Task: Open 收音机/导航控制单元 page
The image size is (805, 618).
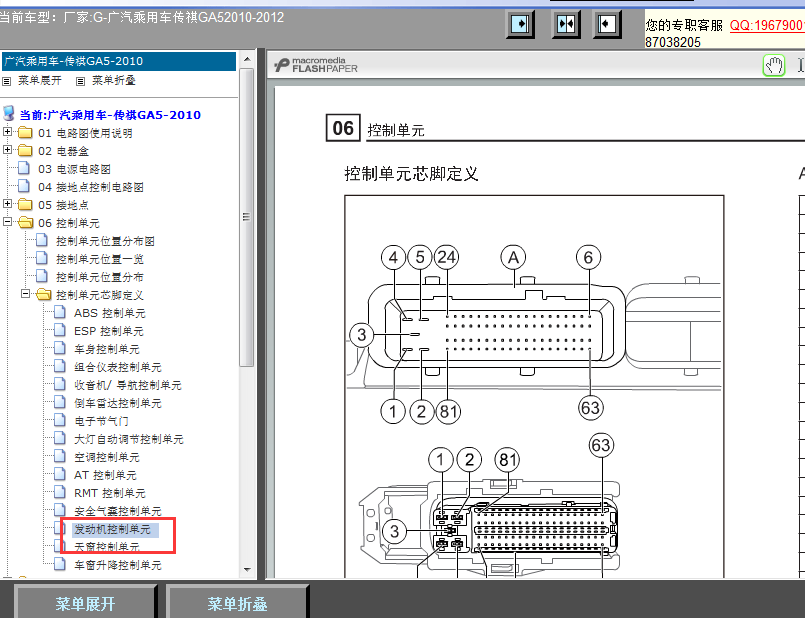Action: click(x=128, y=385)
